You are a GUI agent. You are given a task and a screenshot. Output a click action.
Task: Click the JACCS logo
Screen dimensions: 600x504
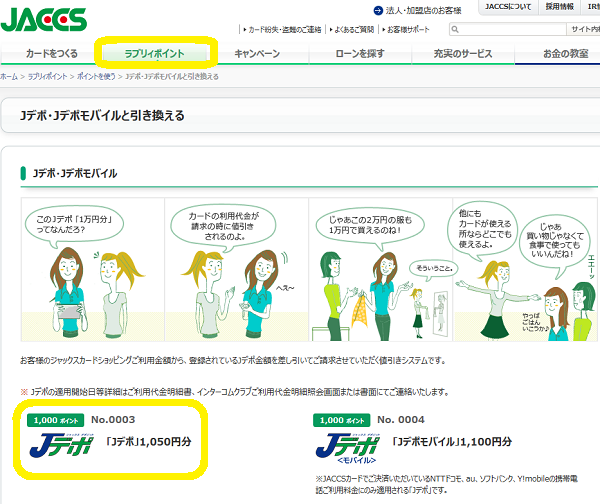[44, 20]
